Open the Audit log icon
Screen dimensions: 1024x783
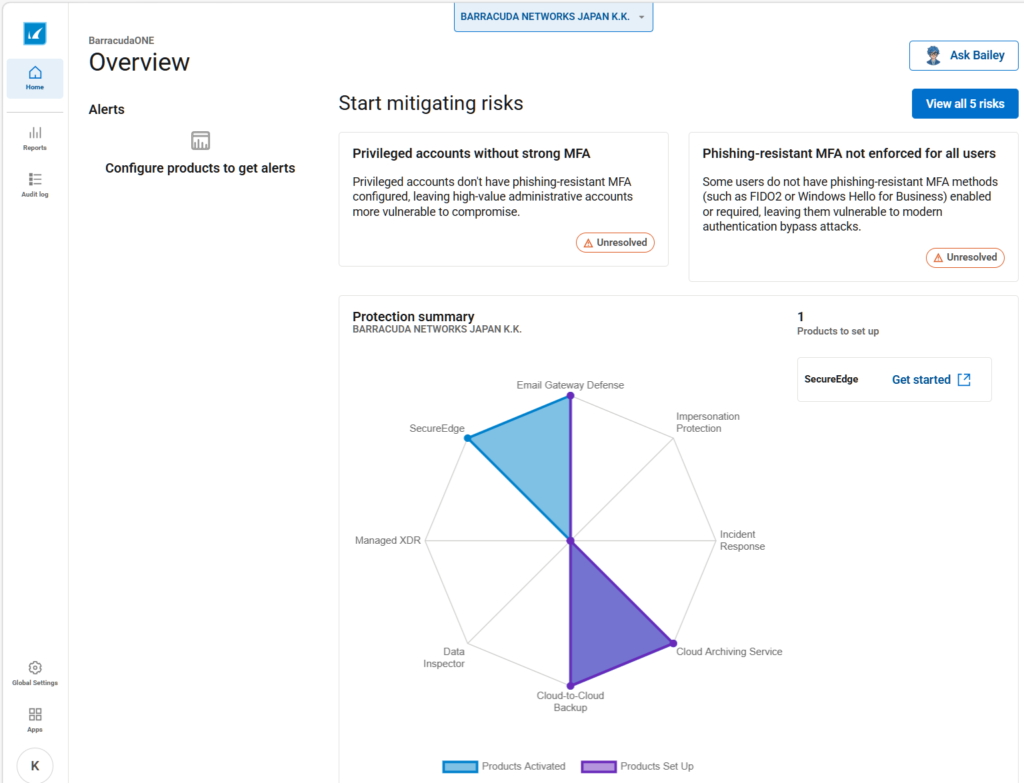click(35, 185)
